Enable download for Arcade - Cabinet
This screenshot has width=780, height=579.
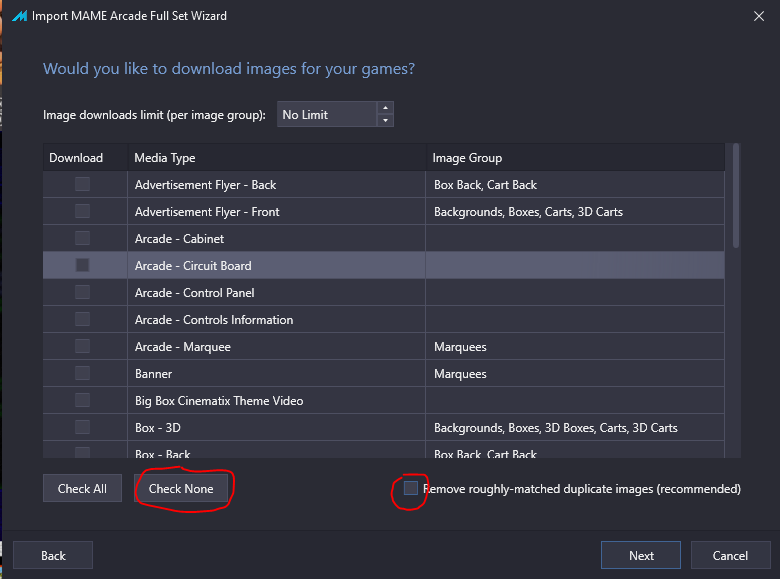click(83, 238)
